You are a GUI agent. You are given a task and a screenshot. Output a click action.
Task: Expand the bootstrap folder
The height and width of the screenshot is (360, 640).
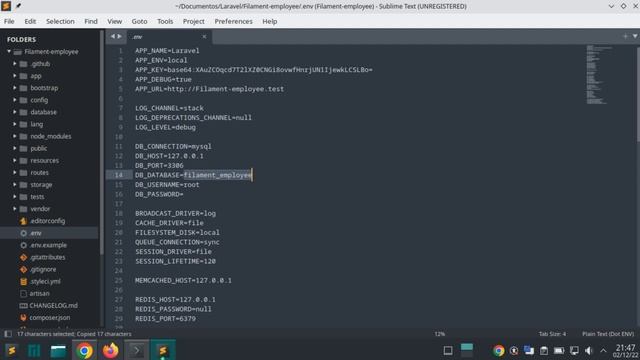[x=15, y=88]
